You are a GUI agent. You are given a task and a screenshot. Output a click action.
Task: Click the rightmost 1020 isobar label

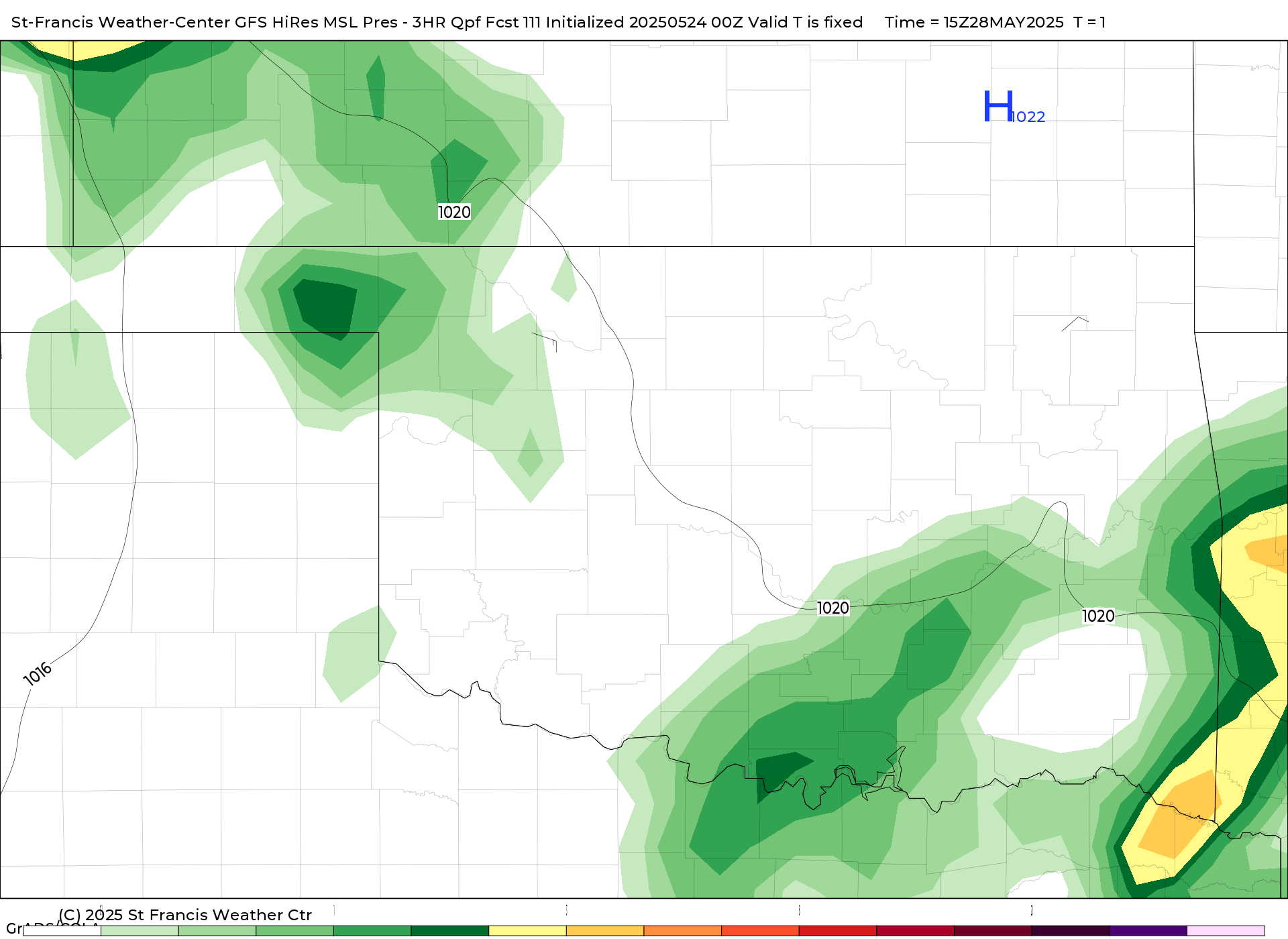tap(1098, 616)
